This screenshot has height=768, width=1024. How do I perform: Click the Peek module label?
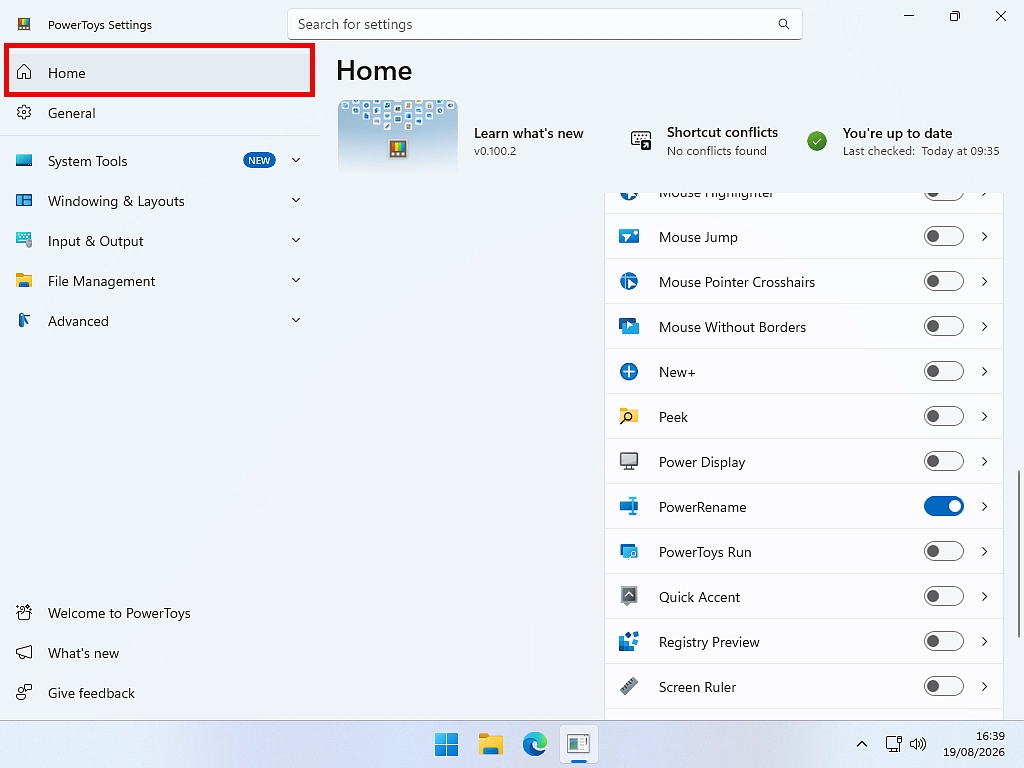click(673, 417)
